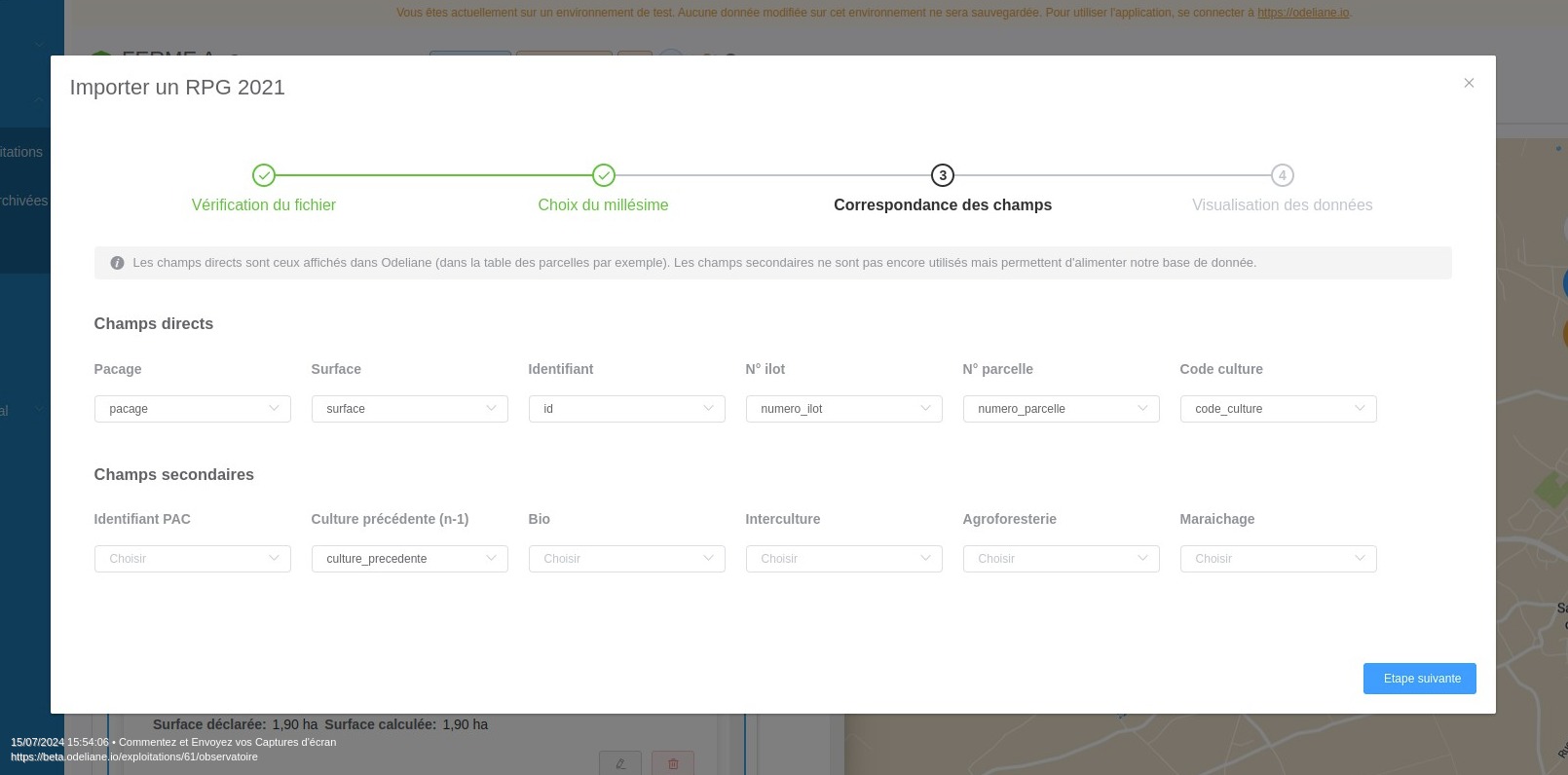Click the Identifiant PAC field label
This screenshot has height=775, width=1568.
click(x=142, y=519)
